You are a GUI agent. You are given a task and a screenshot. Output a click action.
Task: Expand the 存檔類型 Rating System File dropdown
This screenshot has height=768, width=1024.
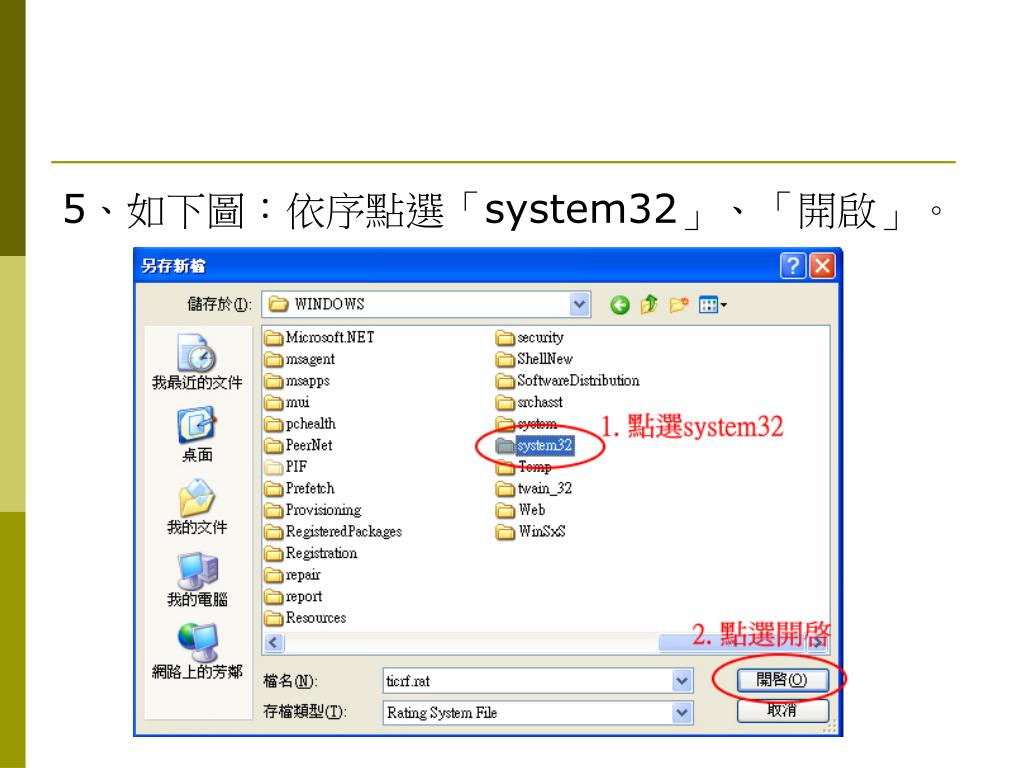coord(682,712)
